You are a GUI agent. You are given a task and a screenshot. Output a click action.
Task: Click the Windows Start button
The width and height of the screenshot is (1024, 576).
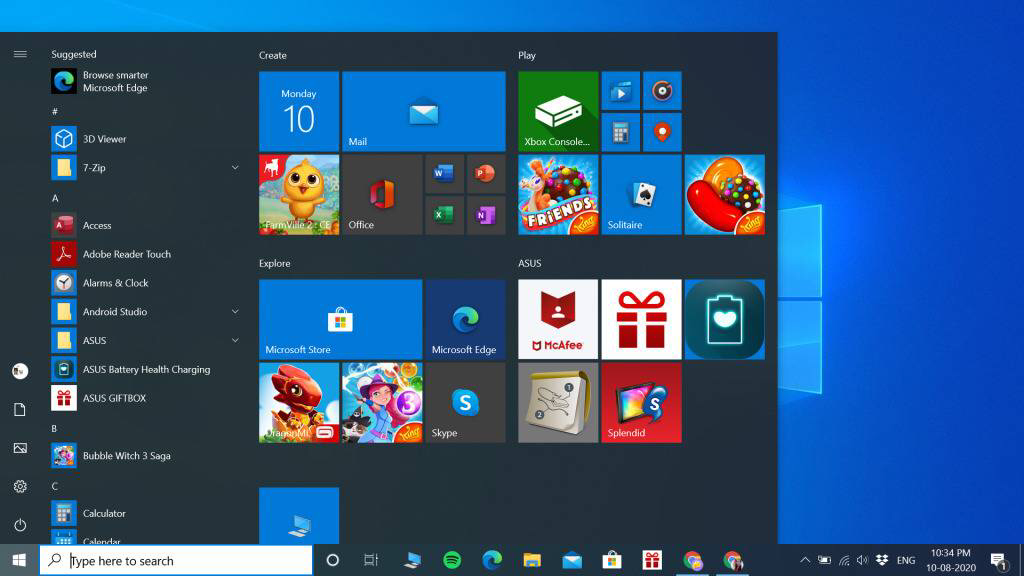19,560
